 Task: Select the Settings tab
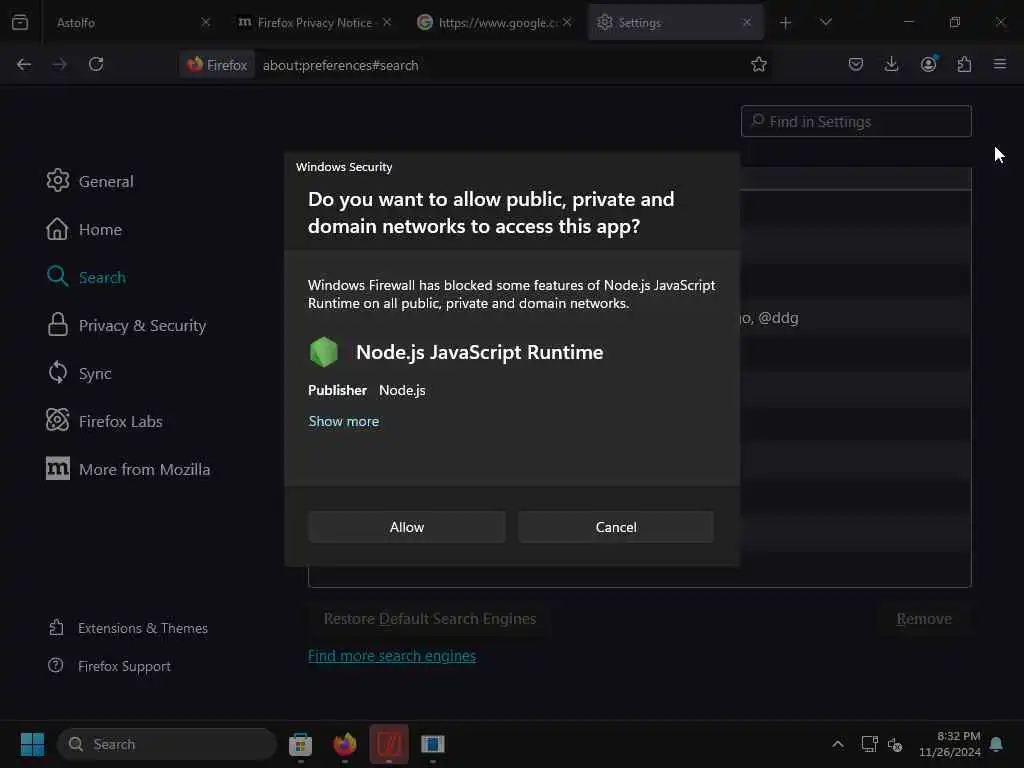click(675, 22)
